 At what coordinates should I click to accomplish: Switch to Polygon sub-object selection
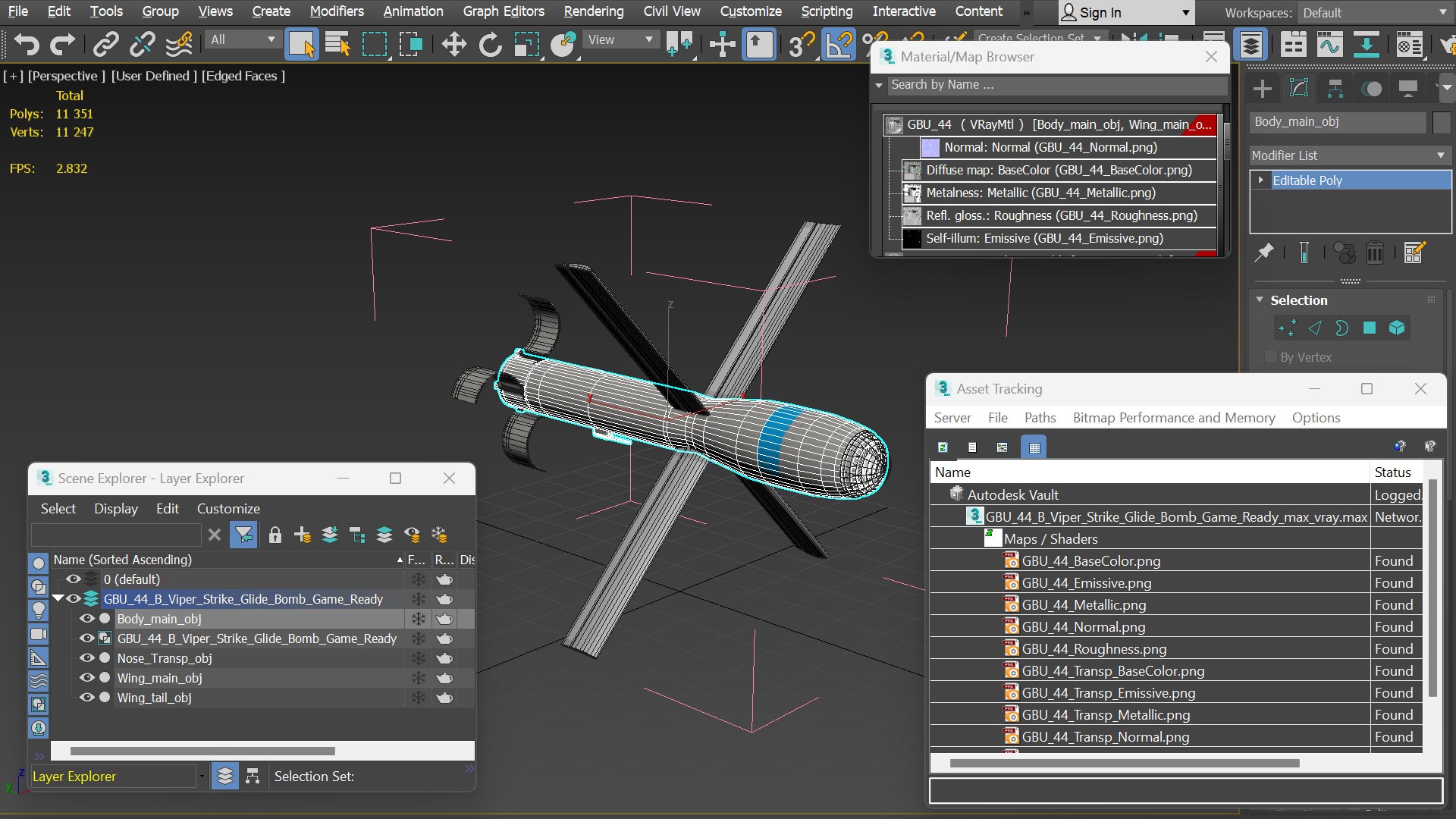1370,328
